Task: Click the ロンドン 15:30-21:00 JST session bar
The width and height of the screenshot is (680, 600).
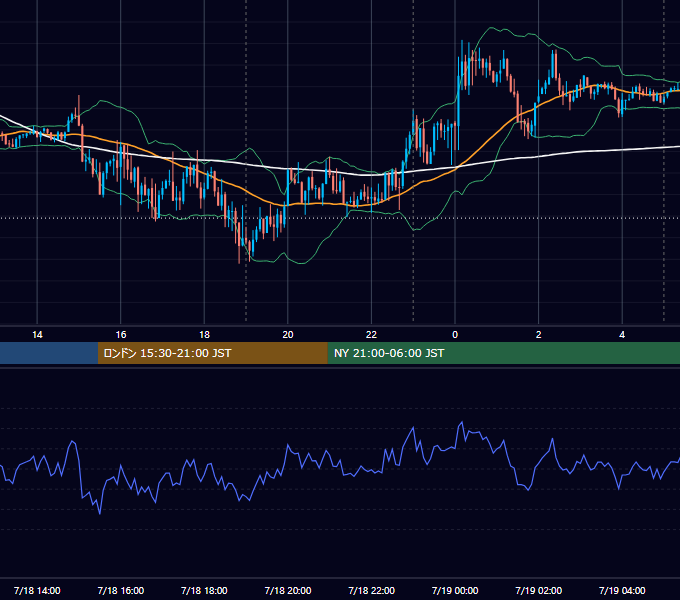Action: (x=212, y=353)
